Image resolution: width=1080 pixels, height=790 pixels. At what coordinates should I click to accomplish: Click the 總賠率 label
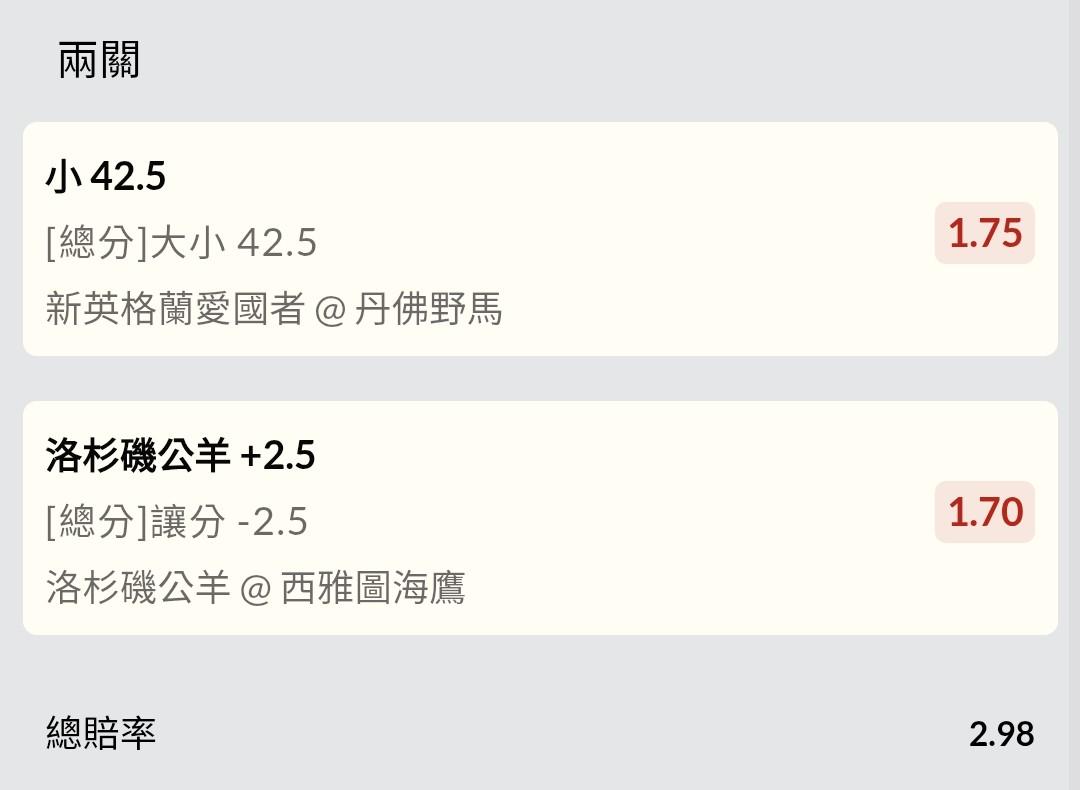coord(101,734)
